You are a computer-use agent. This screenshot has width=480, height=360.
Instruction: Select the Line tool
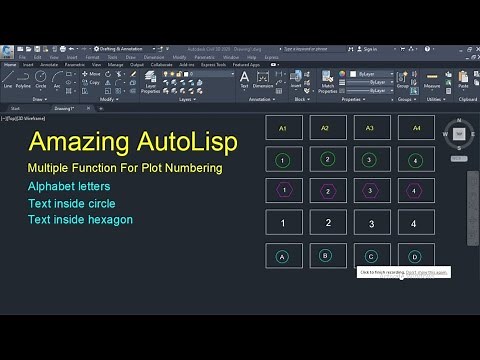(8, 79)
